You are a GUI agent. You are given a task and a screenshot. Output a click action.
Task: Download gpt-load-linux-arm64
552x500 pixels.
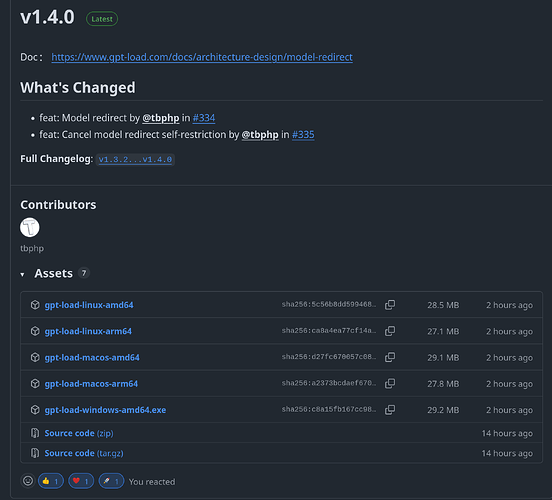pyautogui.click(x=88, y=331)
